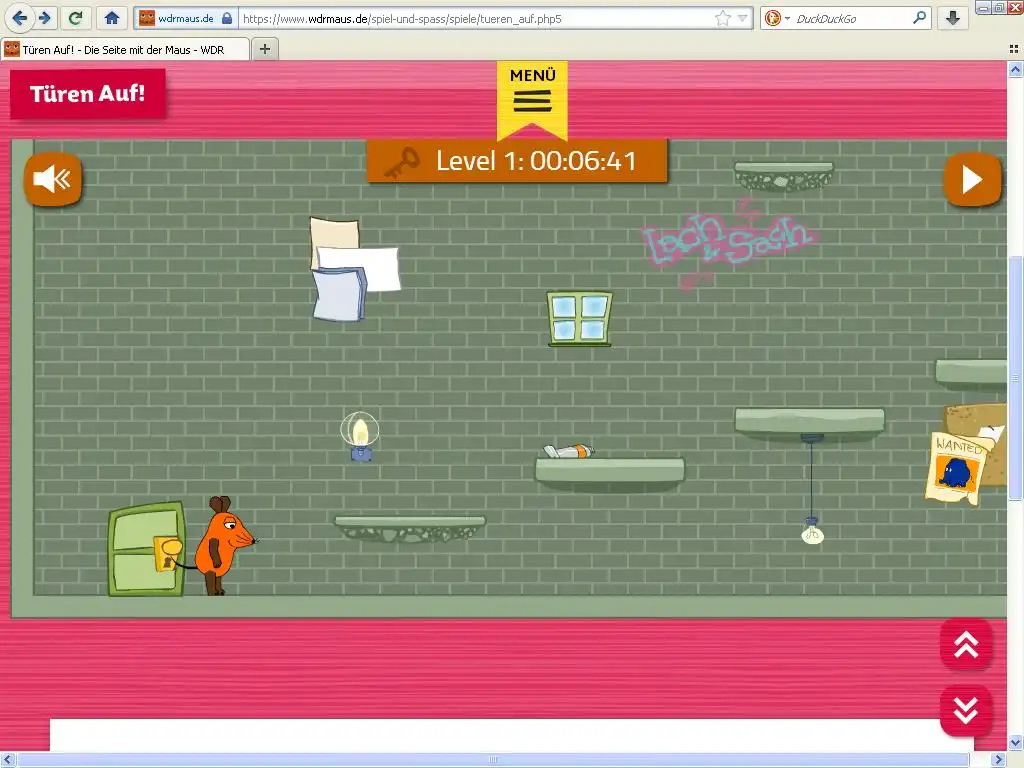
Task: Click the Türen Auf! title banner
Action: coord(88,94)
